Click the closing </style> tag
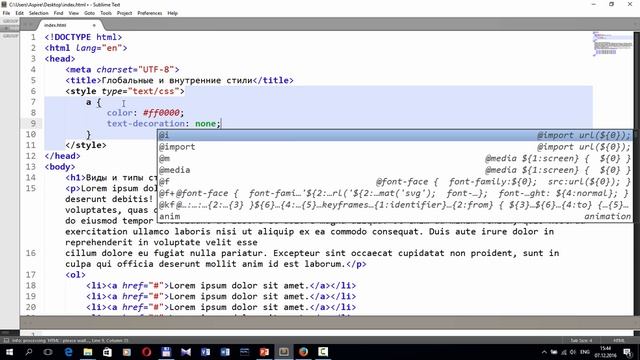 pyautogui.click(x=86, y=145)
